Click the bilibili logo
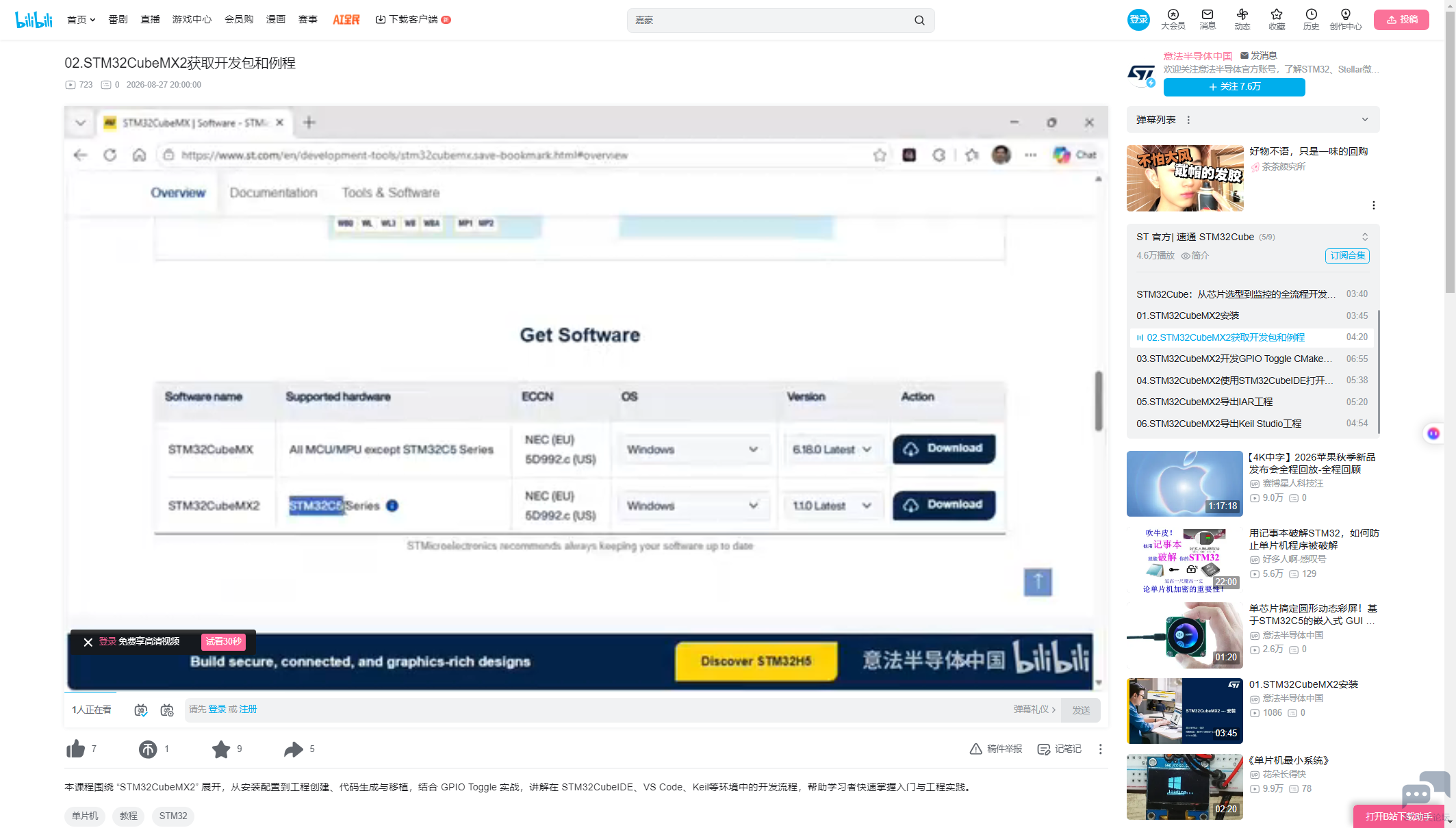This screenshot has width=1456, height=828. click(34, 20)
